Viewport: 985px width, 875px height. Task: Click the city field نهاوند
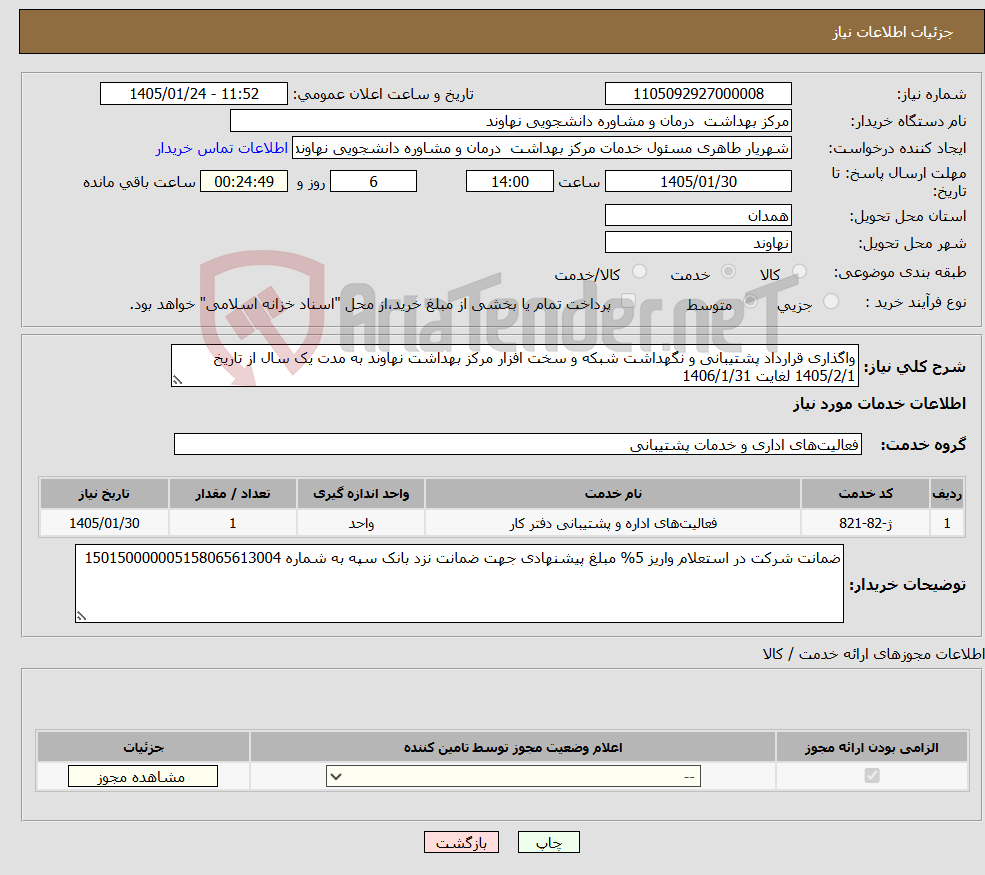[x=698, y=242]
